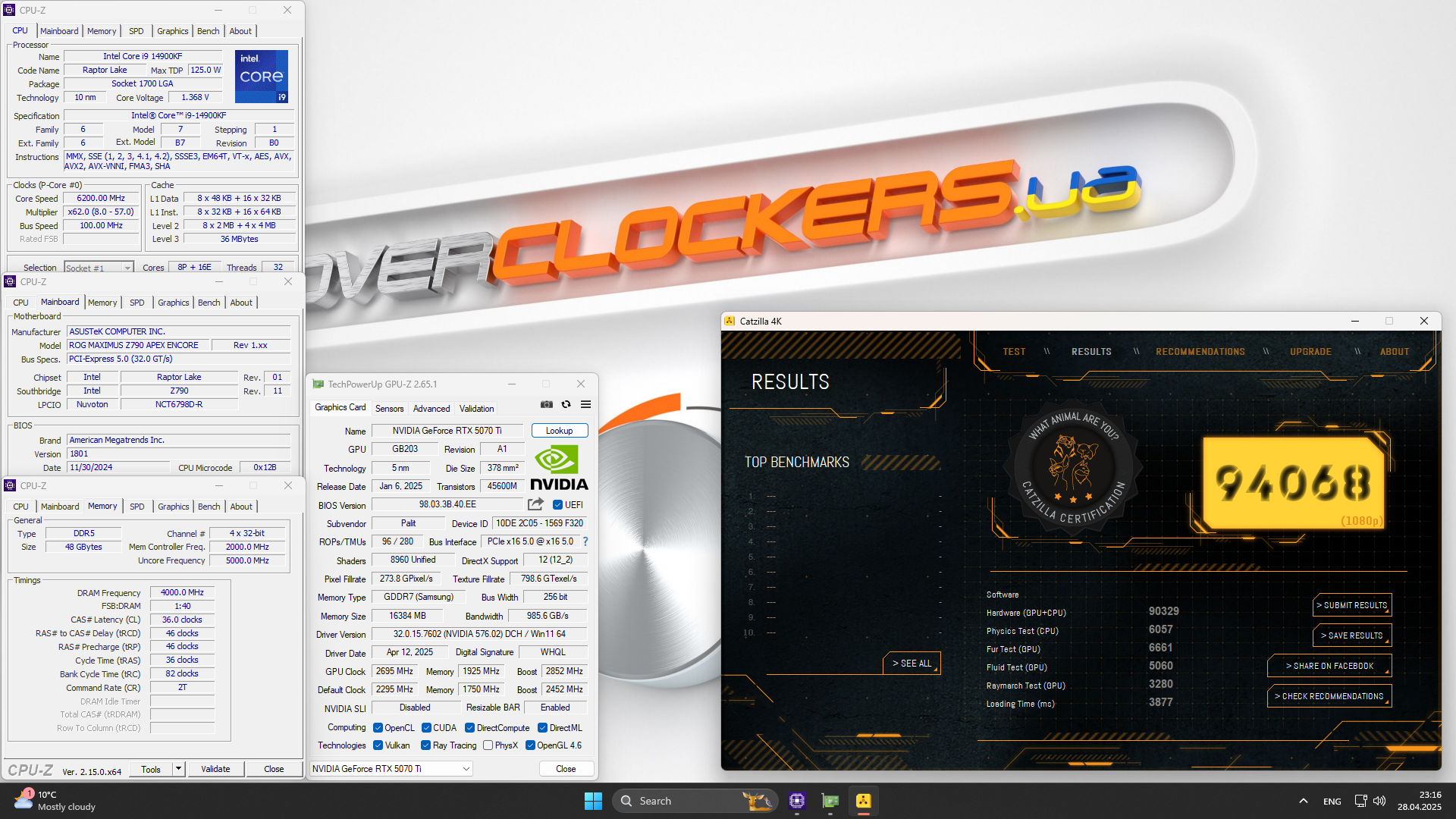Click the BIOS version export arrow icon
This screenshot has height=819, width=1456.
(x=535, y=504)
